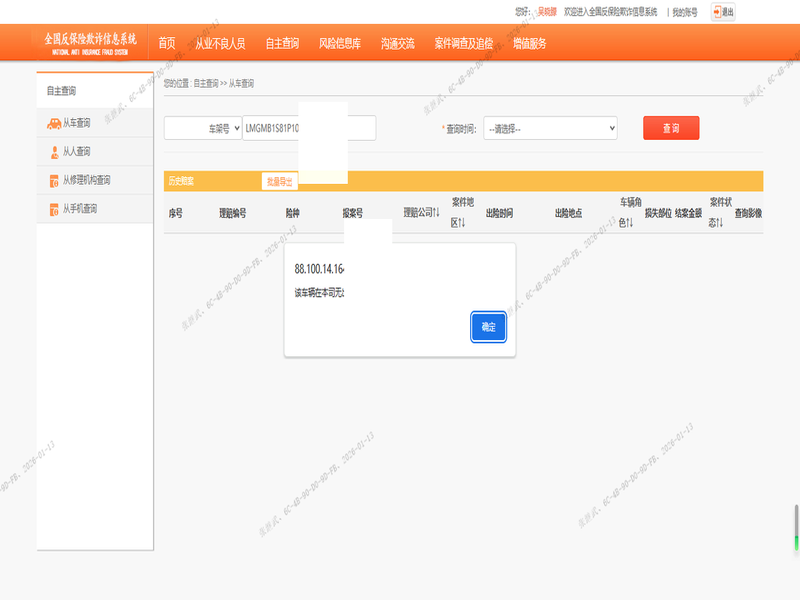The width and height of the screenshot is (800, 600).
Task: Click the 全国反保险欺诈信息系统 logo
Action: pos(90,42)
